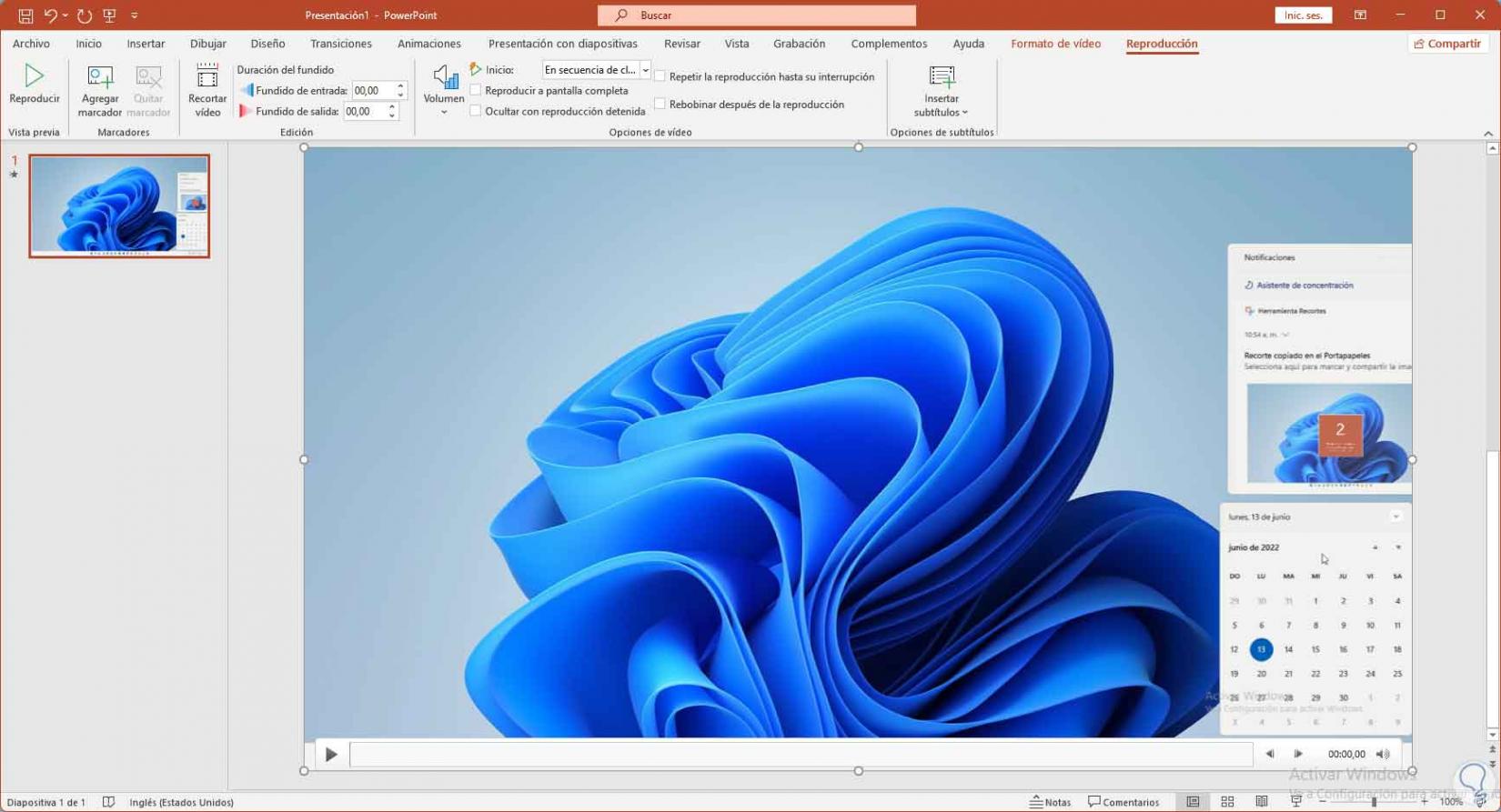This screenshot has height=812, width=1501.
Task: Switch to the Animaciones tab
Action: pyautogui.click(x=429, y=44)
